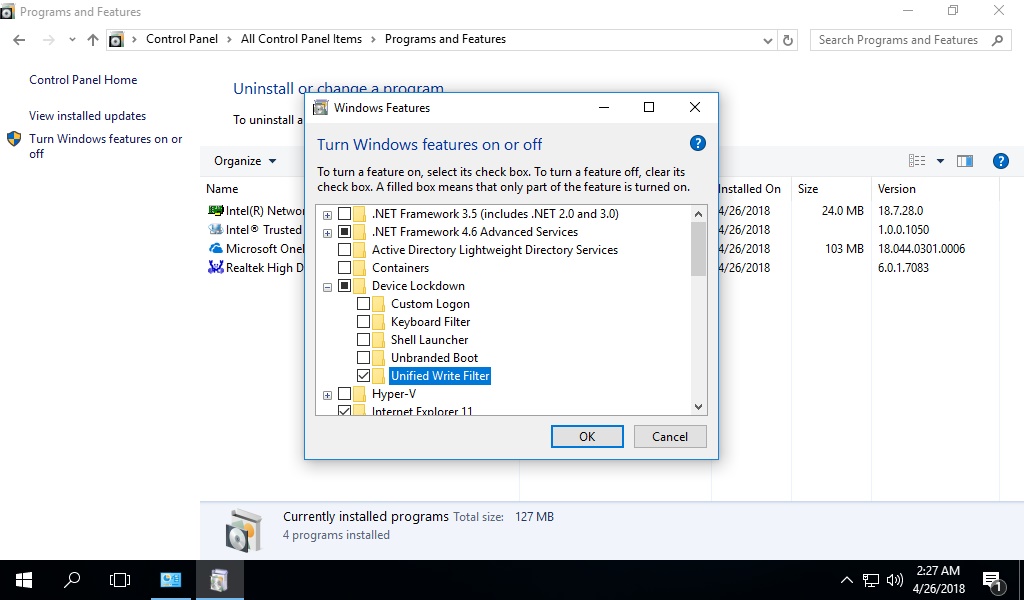Open the Windows Start menu
1024x600 pixels.
(24, 580)
